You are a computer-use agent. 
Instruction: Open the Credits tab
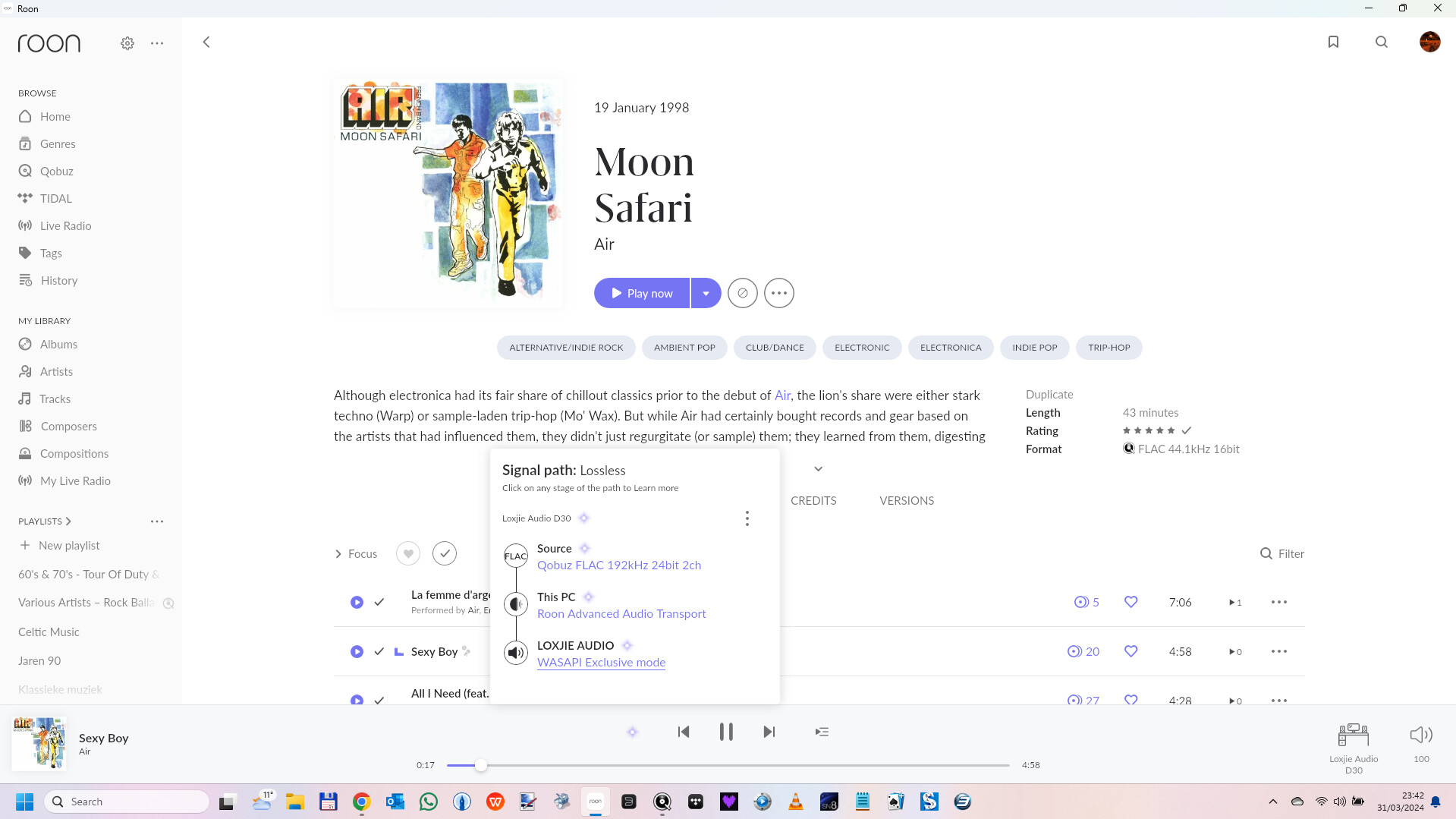[x=813, y=501]
